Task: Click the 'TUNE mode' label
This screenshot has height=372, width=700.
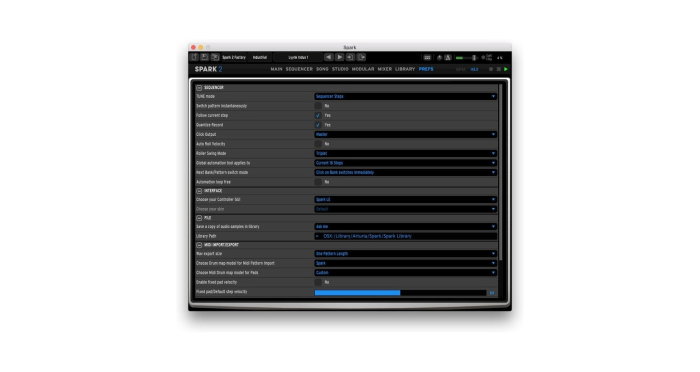Action: 205,96
